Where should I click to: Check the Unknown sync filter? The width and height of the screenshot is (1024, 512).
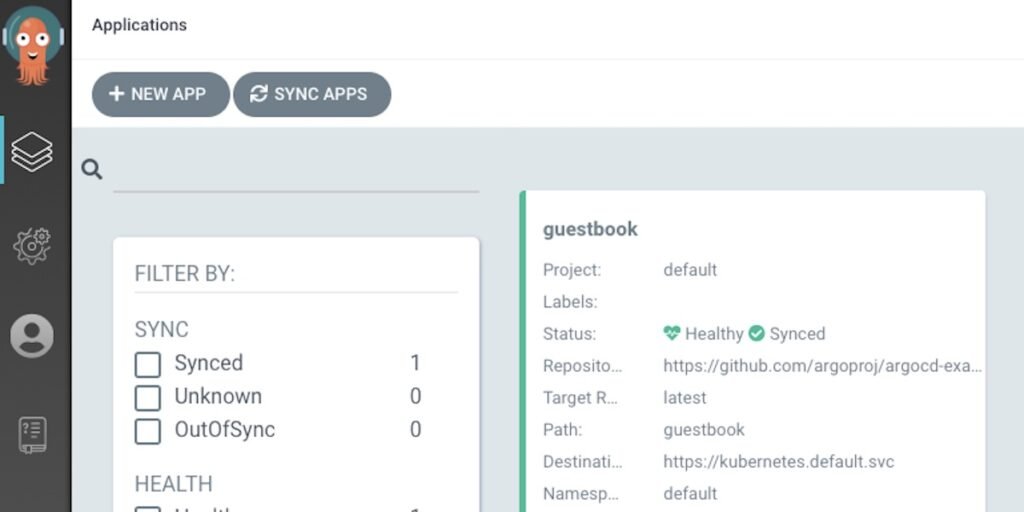point(148,398)
